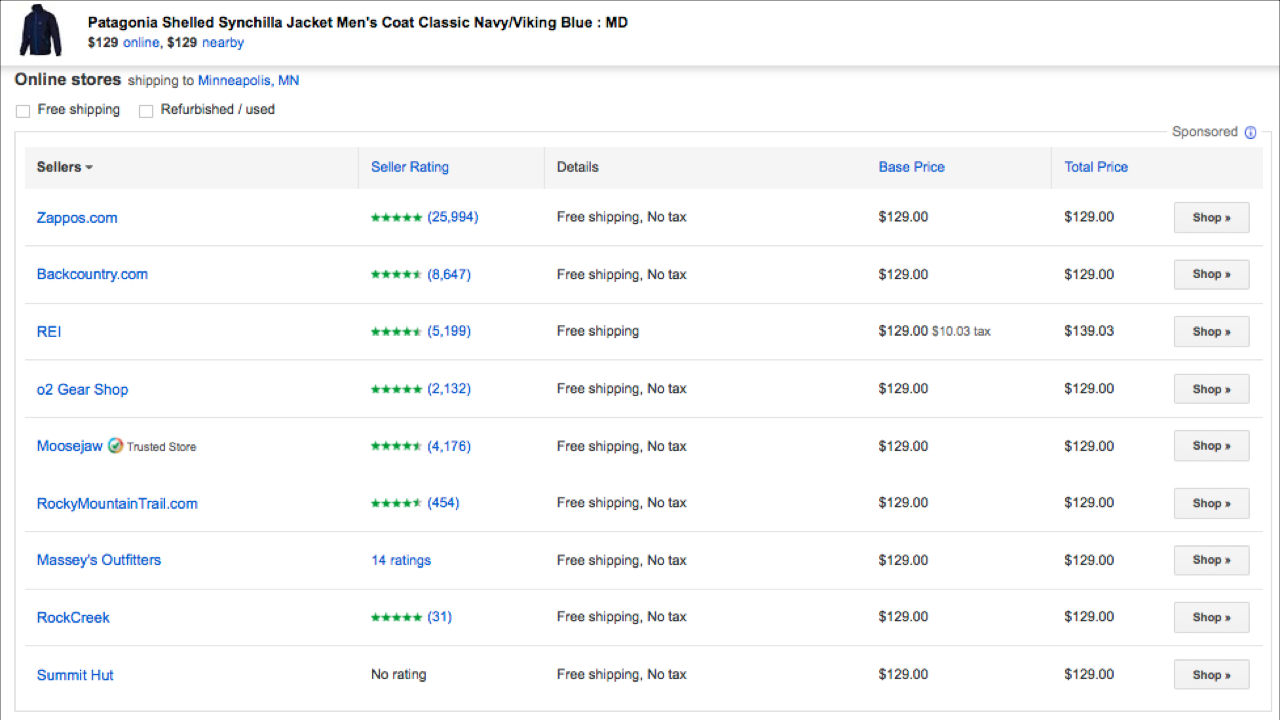This screenshot has height=720, width=1280.
Task: Click Shop button for RockCreek
Action: click(x=1211, y=617)
